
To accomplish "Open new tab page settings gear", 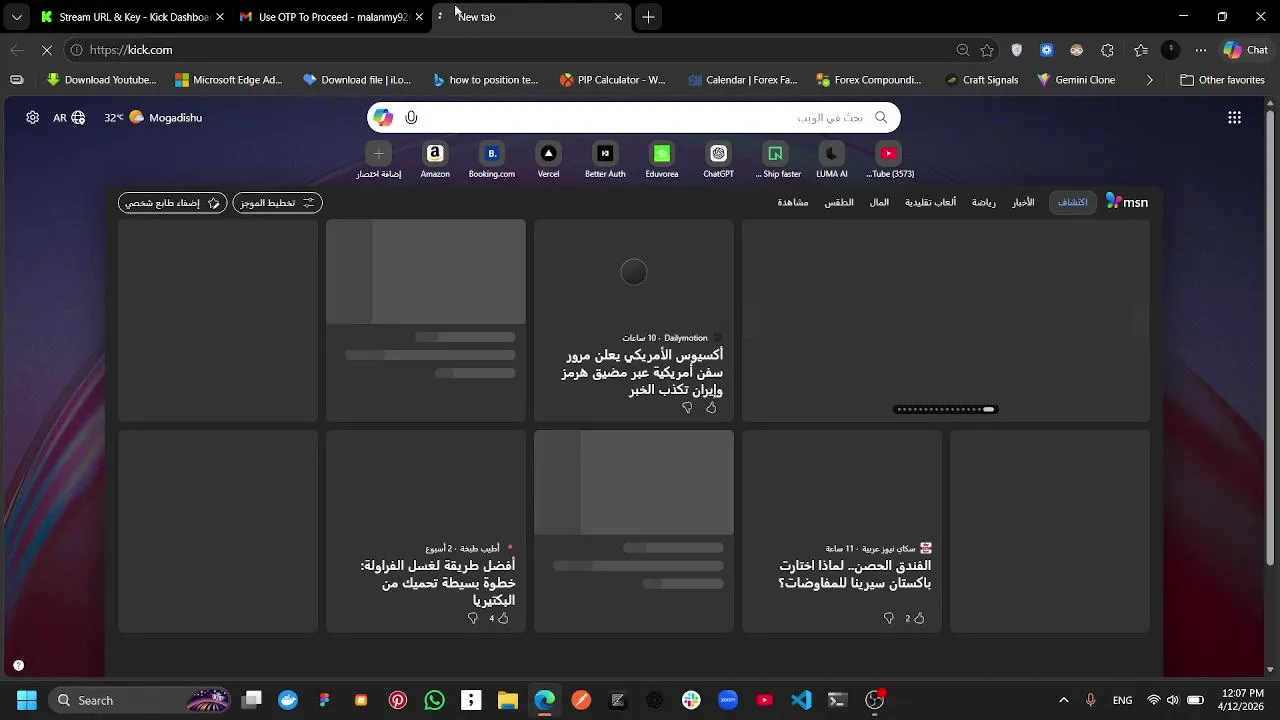I will (x=33, y=118).
